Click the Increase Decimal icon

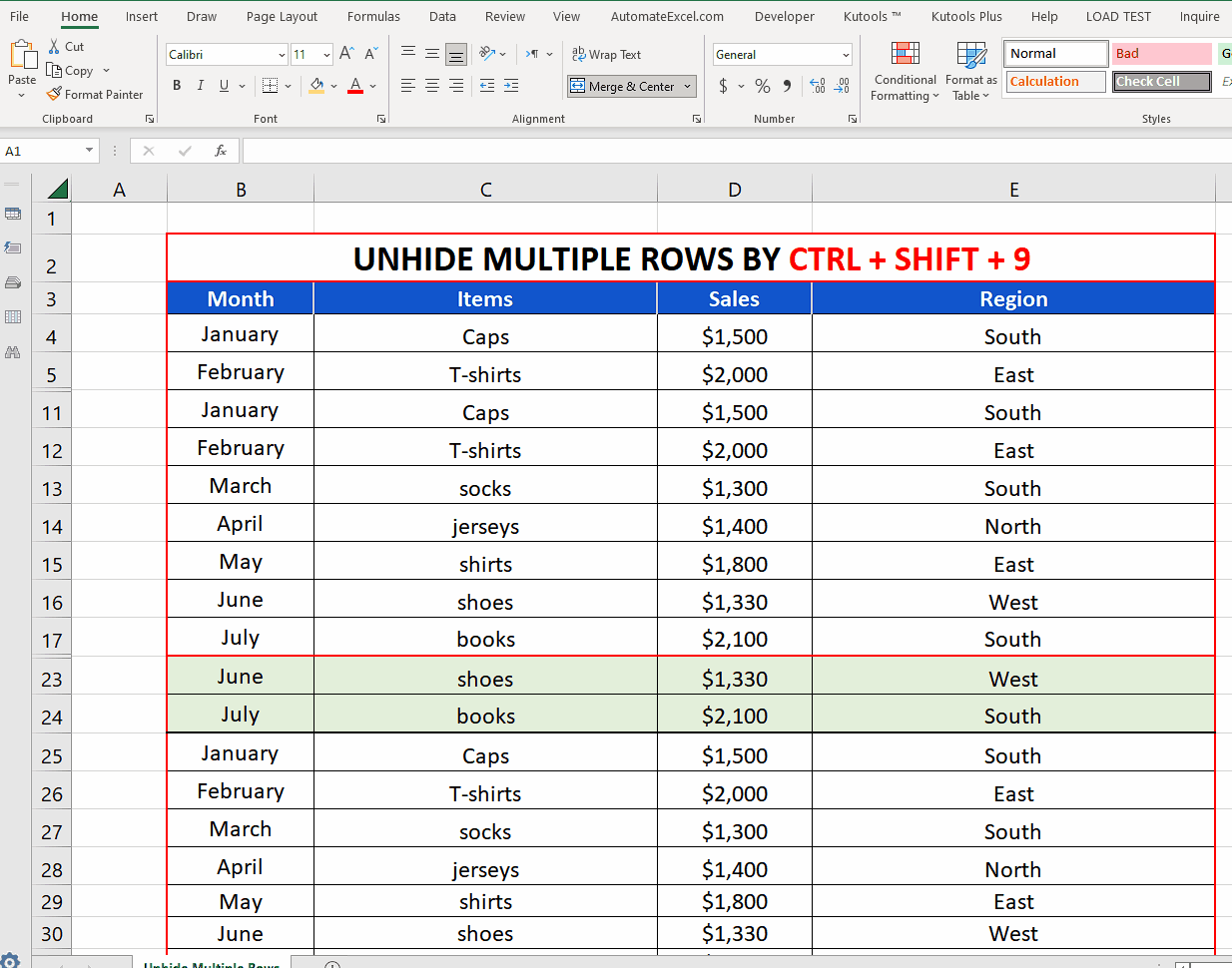point(819,86)
